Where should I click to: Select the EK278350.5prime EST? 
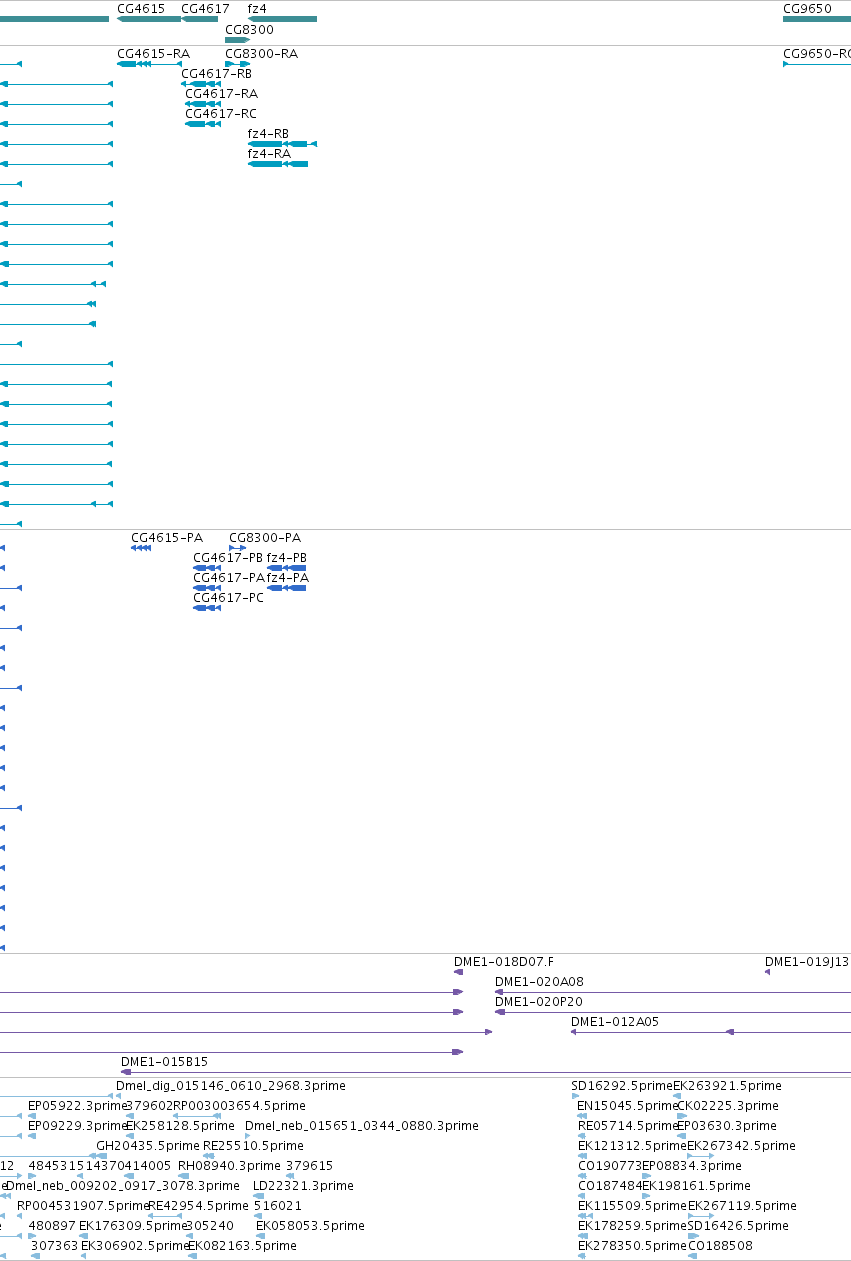[x=582, y=1256]
